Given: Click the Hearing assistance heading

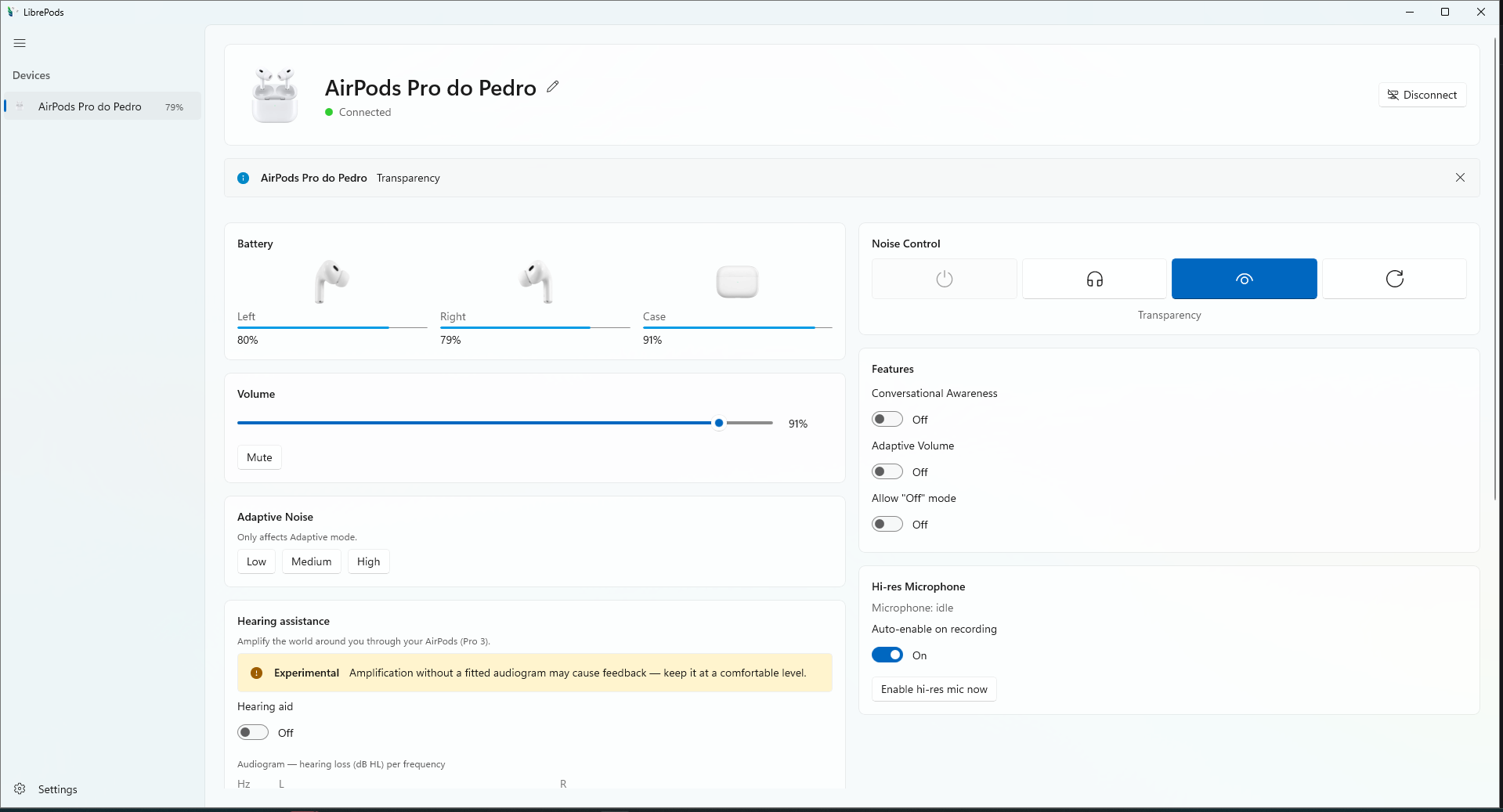Looking at the screenshot, I should click(284, 621).
